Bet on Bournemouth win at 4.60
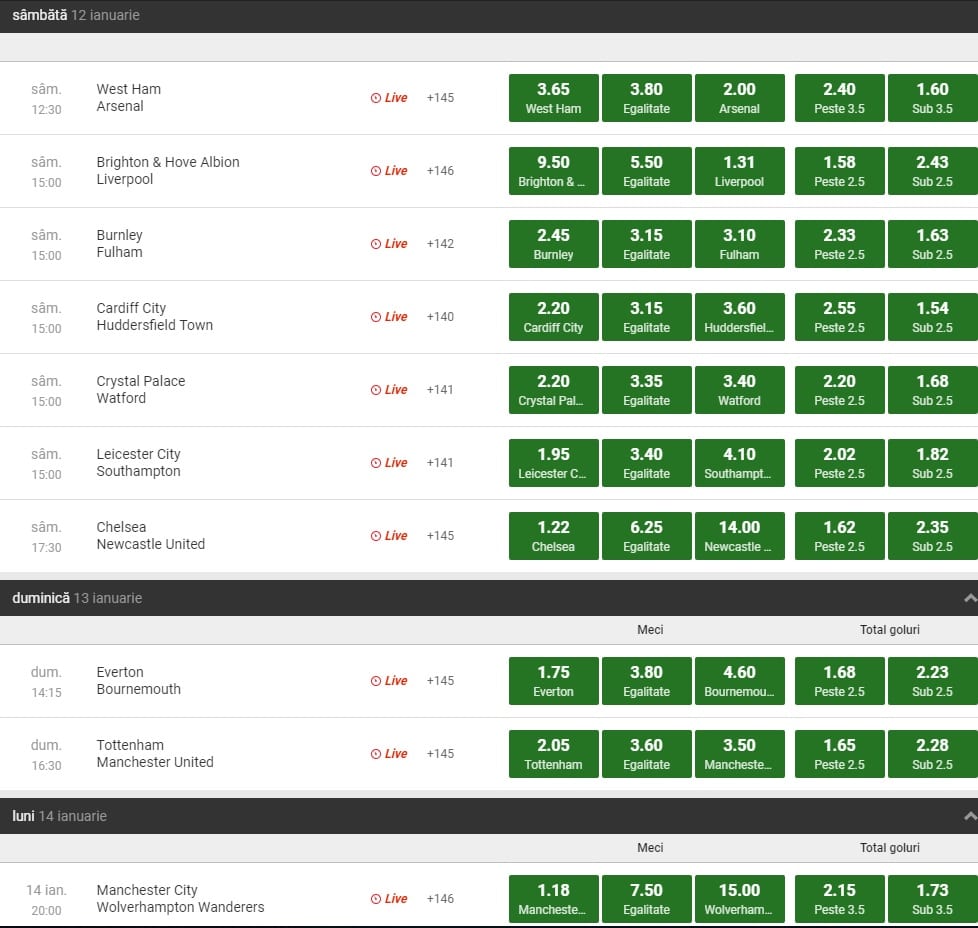The width and height of the screenshot is (978, 928). click(740, 681)
